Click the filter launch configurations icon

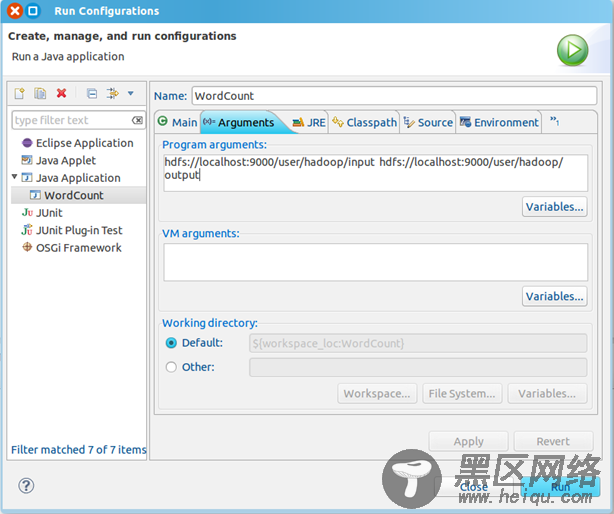coord(112,94)
